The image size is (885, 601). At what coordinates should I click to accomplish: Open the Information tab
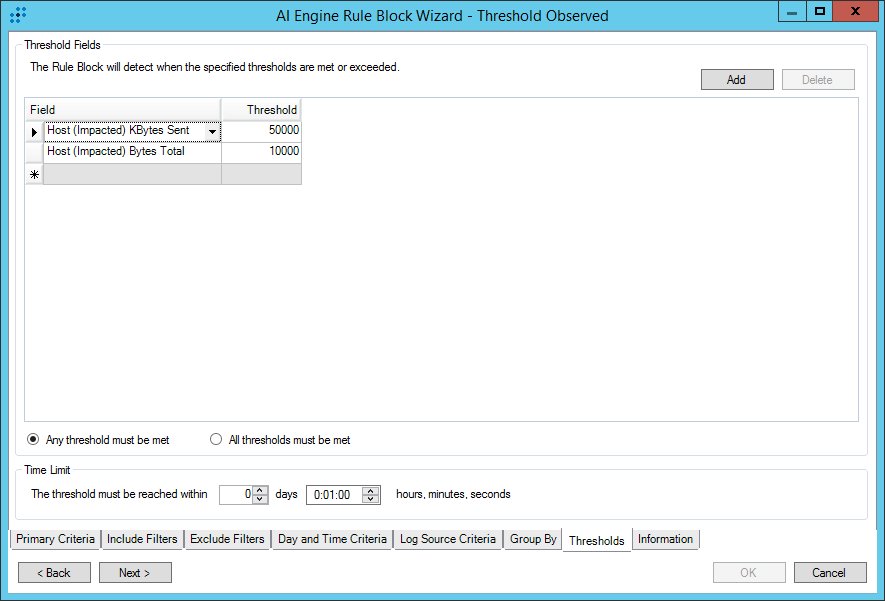pos(665,539)
